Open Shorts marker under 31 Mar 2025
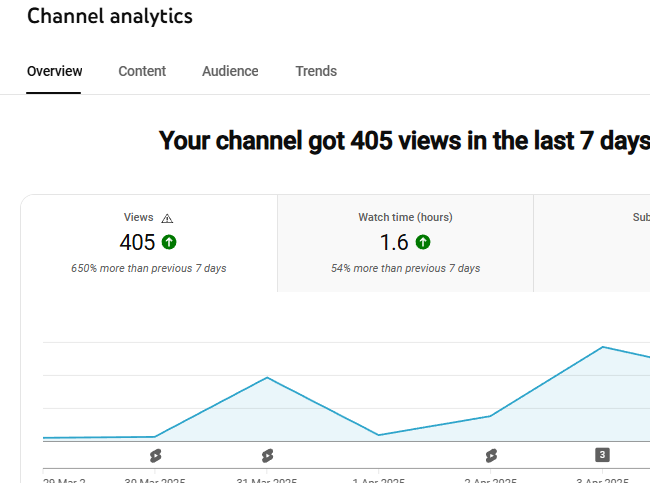The image size is (650, 483). (x=267, y=456)
